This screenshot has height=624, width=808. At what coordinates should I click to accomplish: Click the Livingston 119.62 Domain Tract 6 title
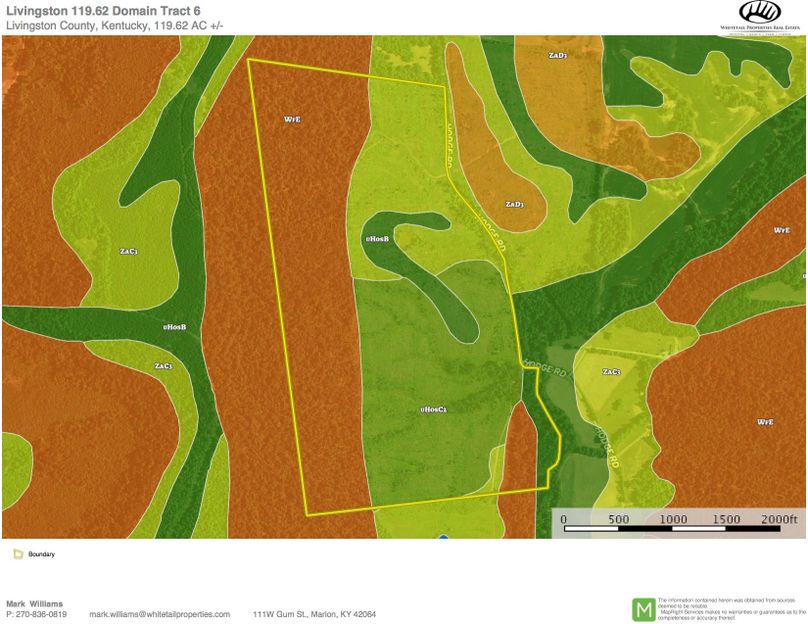click(x=103, y=10)
